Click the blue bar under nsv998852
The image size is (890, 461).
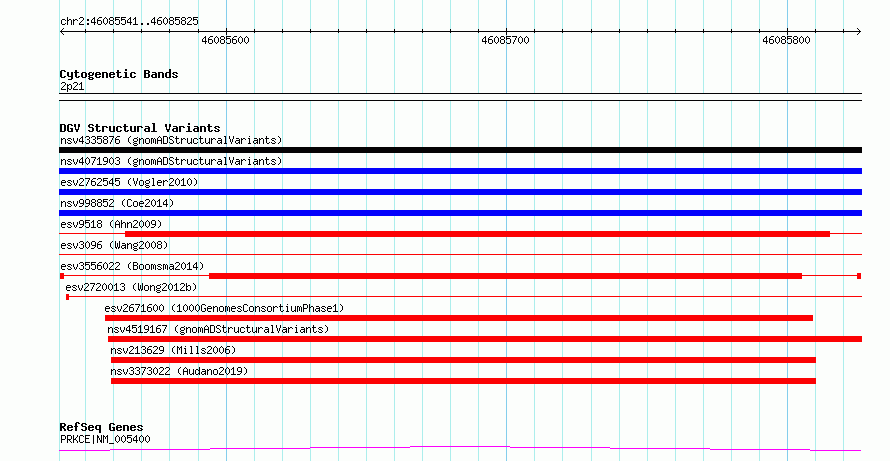(x=460, y=213)
